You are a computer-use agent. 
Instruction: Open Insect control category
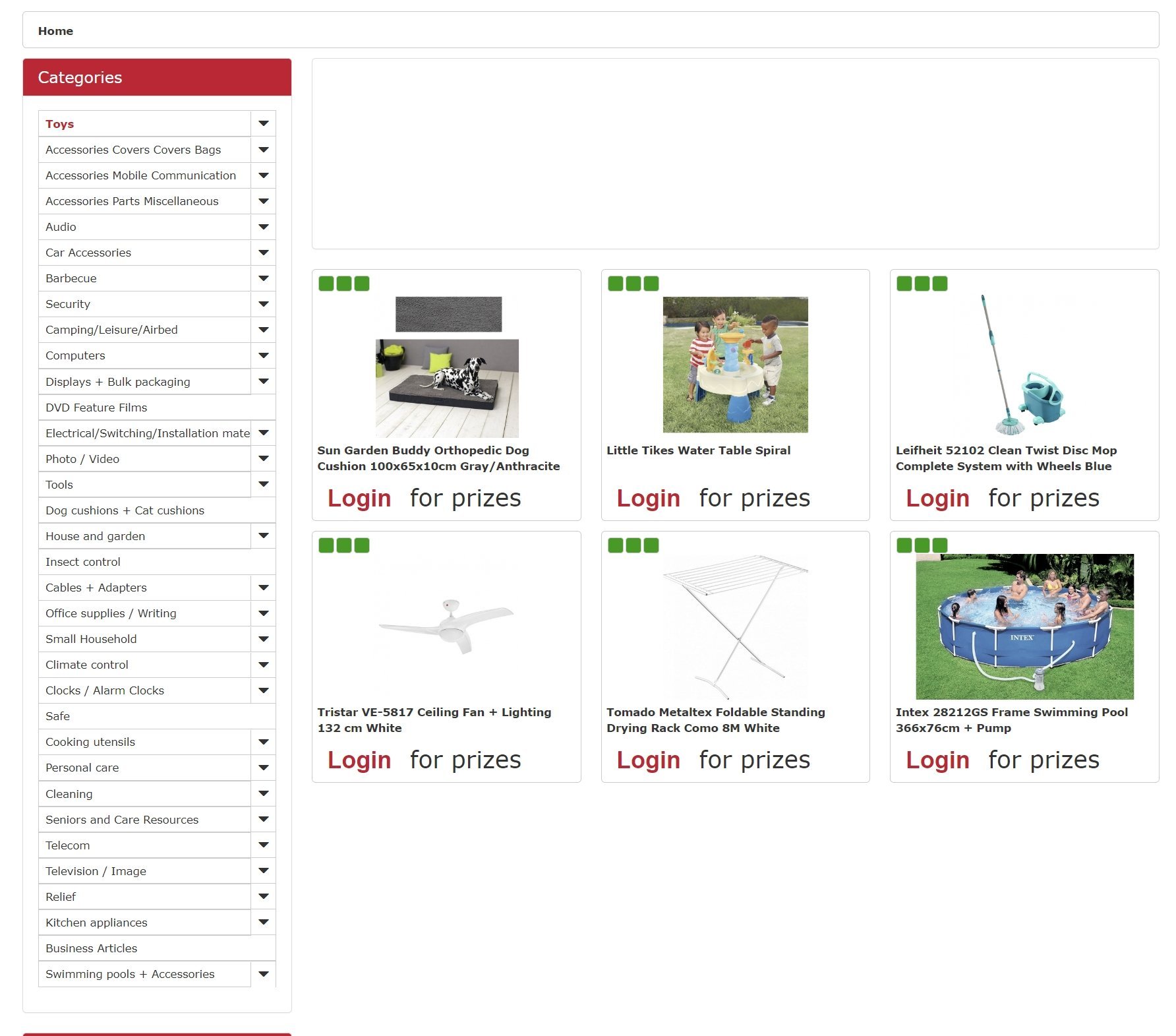[157, 561]
